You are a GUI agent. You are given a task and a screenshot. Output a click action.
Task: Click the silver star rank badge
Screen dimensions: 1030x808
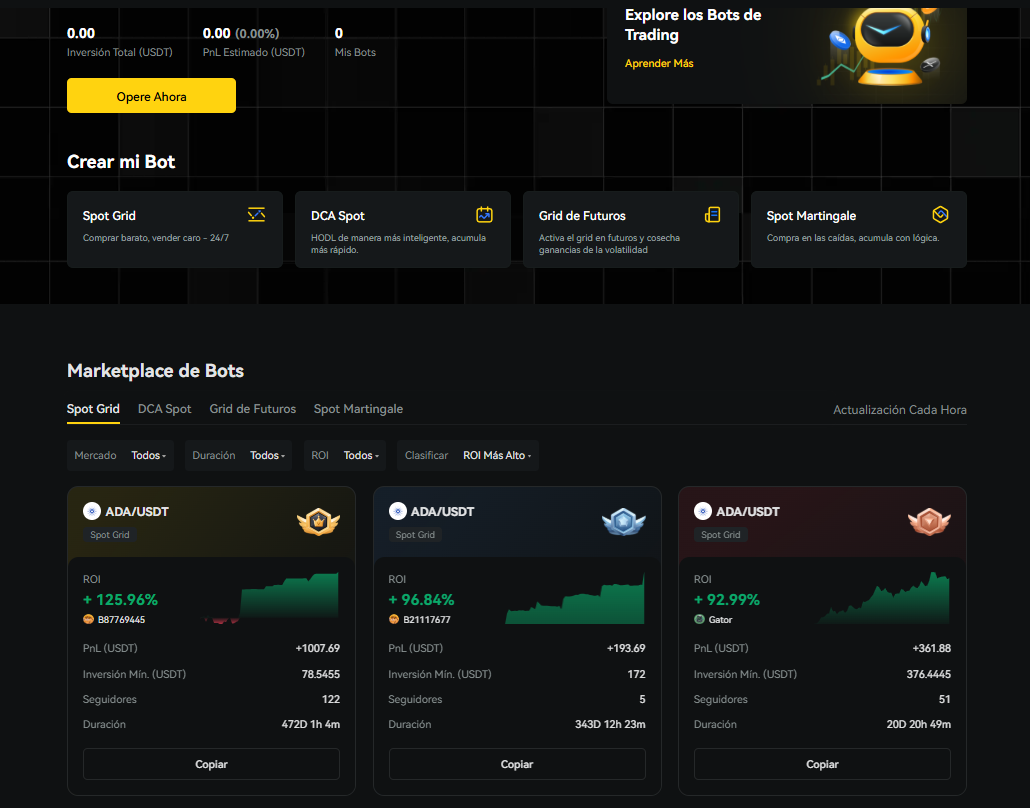[623, 522]
